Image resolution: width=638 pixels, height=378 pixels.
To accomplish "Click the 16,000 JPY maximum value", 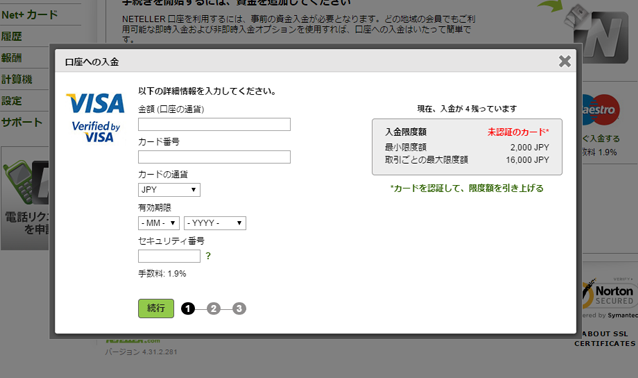I will click(x=528, y=160).
